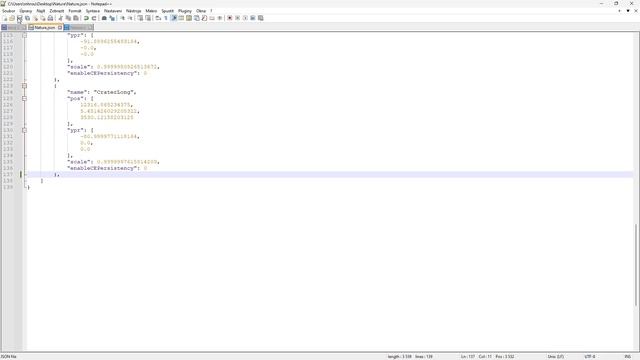Close the current document using the toolbar Close icon
Screen dimensions: 640x360
pyautogui.click(x=36, y=18)
